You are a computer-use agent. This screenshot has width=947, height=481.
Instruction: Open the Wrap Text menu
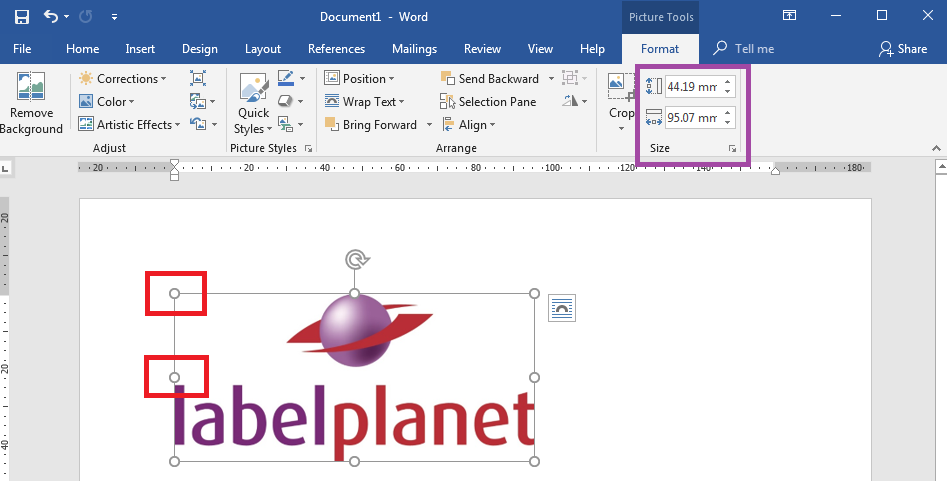364,102
